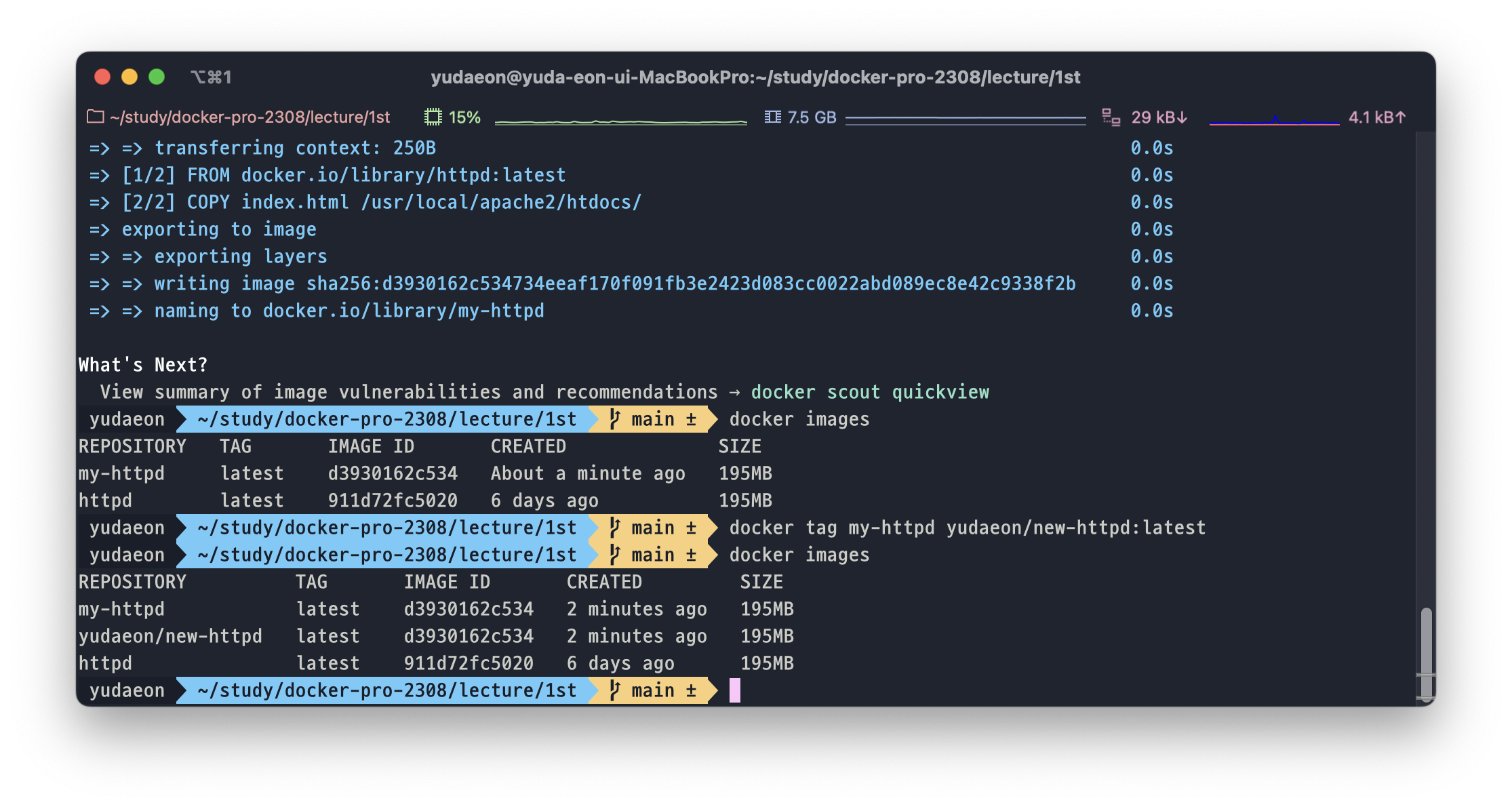Image resolution: width=1512 pixels, height=807 pixels.
Task: Click the CPU chip icon
Action: click(x=433, y=117)
